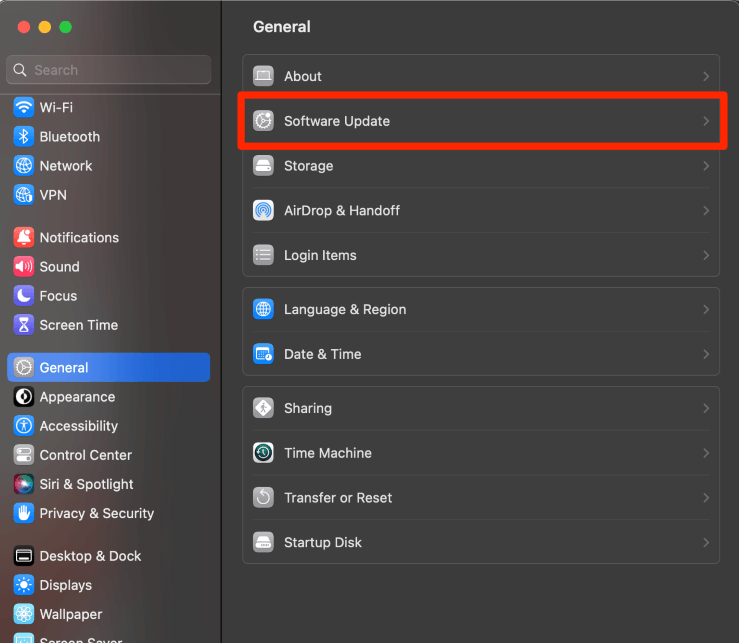Select the Startup Disk icon

click(263, 542)
